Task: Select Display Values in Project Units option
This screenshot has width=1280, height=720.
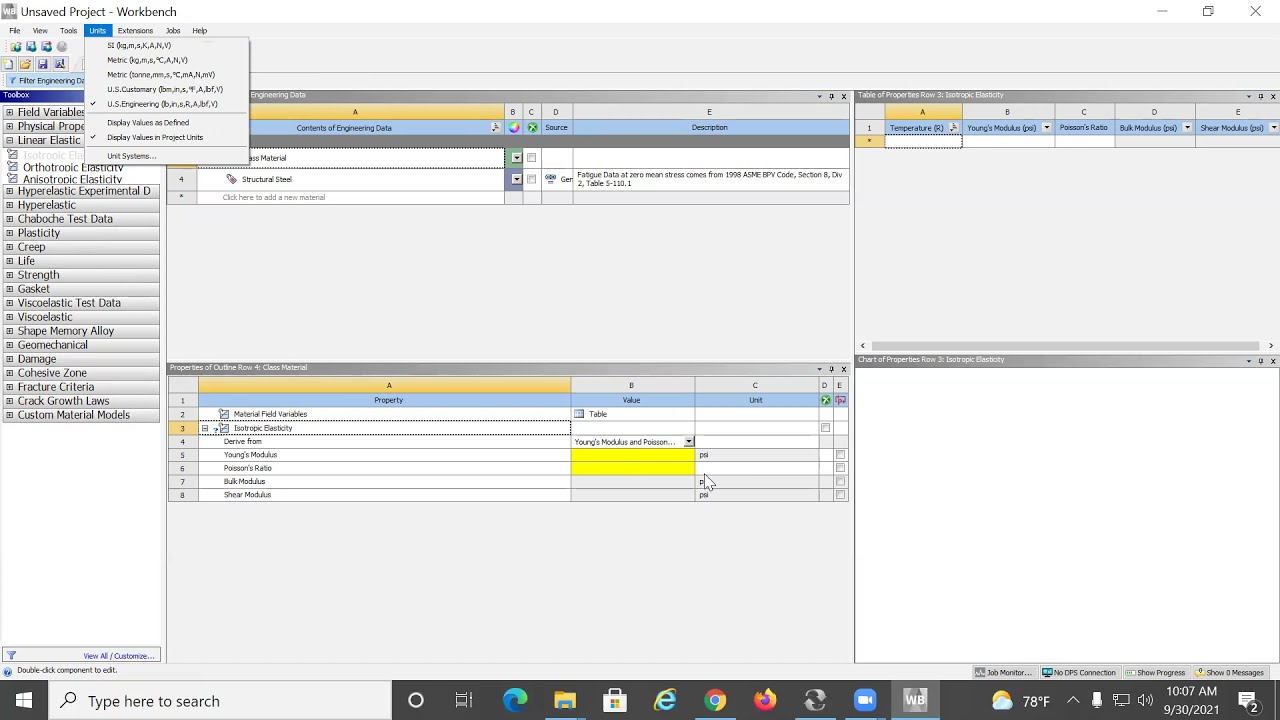Action: pyautogui.click(x=155, y=137)
